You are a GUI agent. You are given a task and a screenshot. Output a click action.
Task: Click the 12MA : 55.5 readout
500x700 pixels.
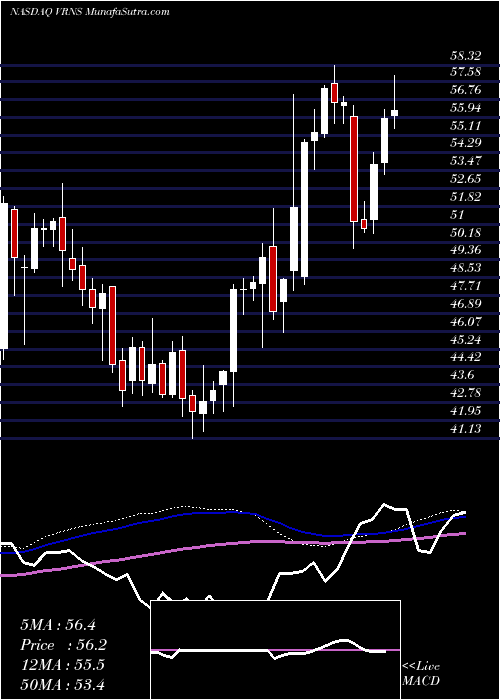tap(62, 665)
